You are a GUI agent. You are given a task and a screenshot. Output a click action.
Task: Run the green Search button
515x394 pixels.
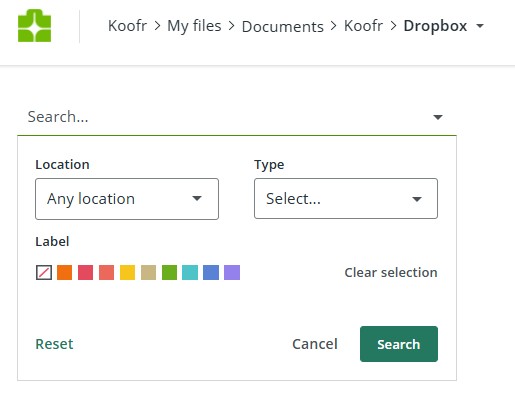click(x=399, y=344)
